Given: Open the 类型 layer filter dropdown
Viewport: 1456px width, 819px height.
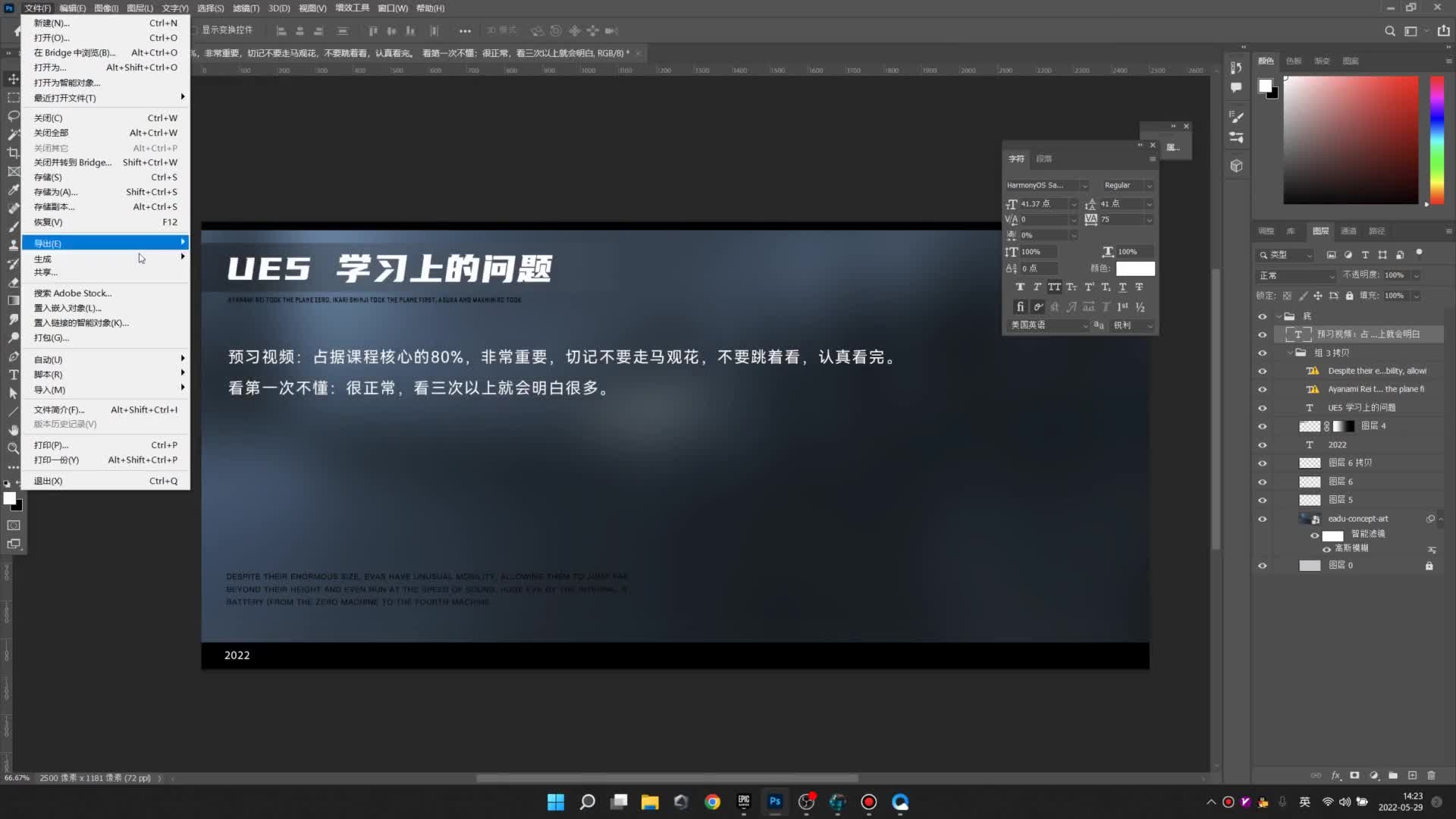Looking at the screenshot, I should (x=1286, y=255).
